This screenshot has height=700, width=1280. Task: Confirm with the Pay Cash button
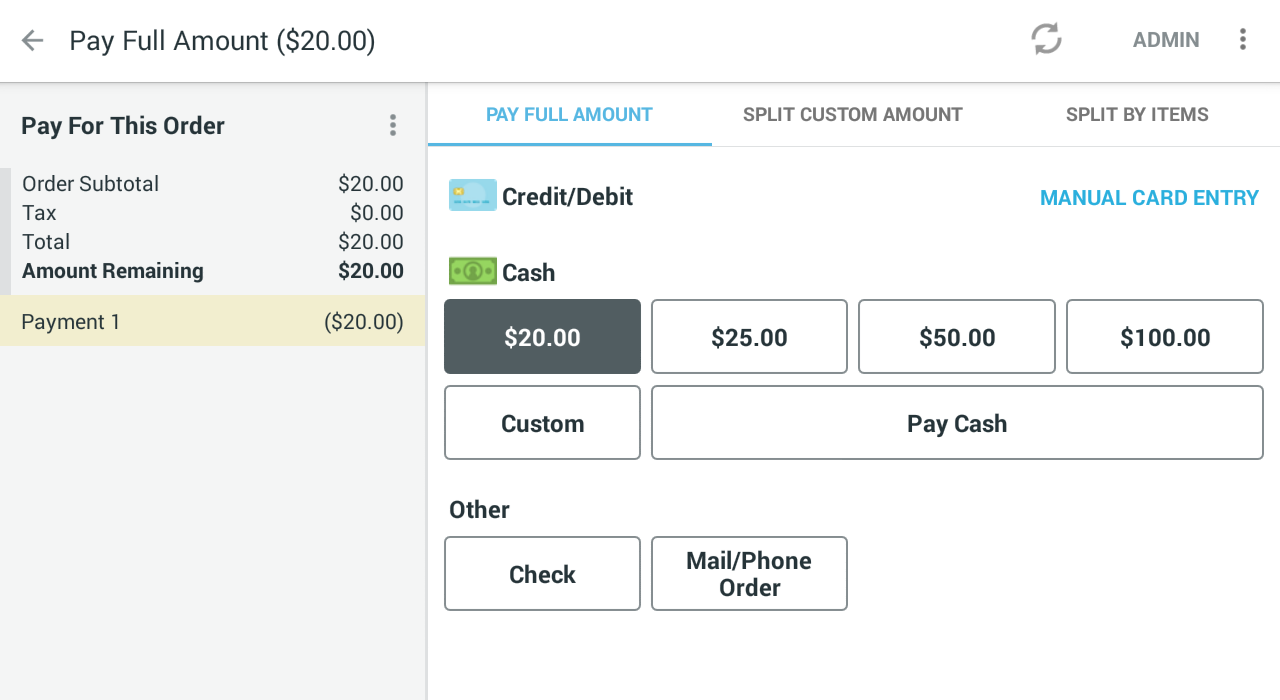(x=957, y=423)
